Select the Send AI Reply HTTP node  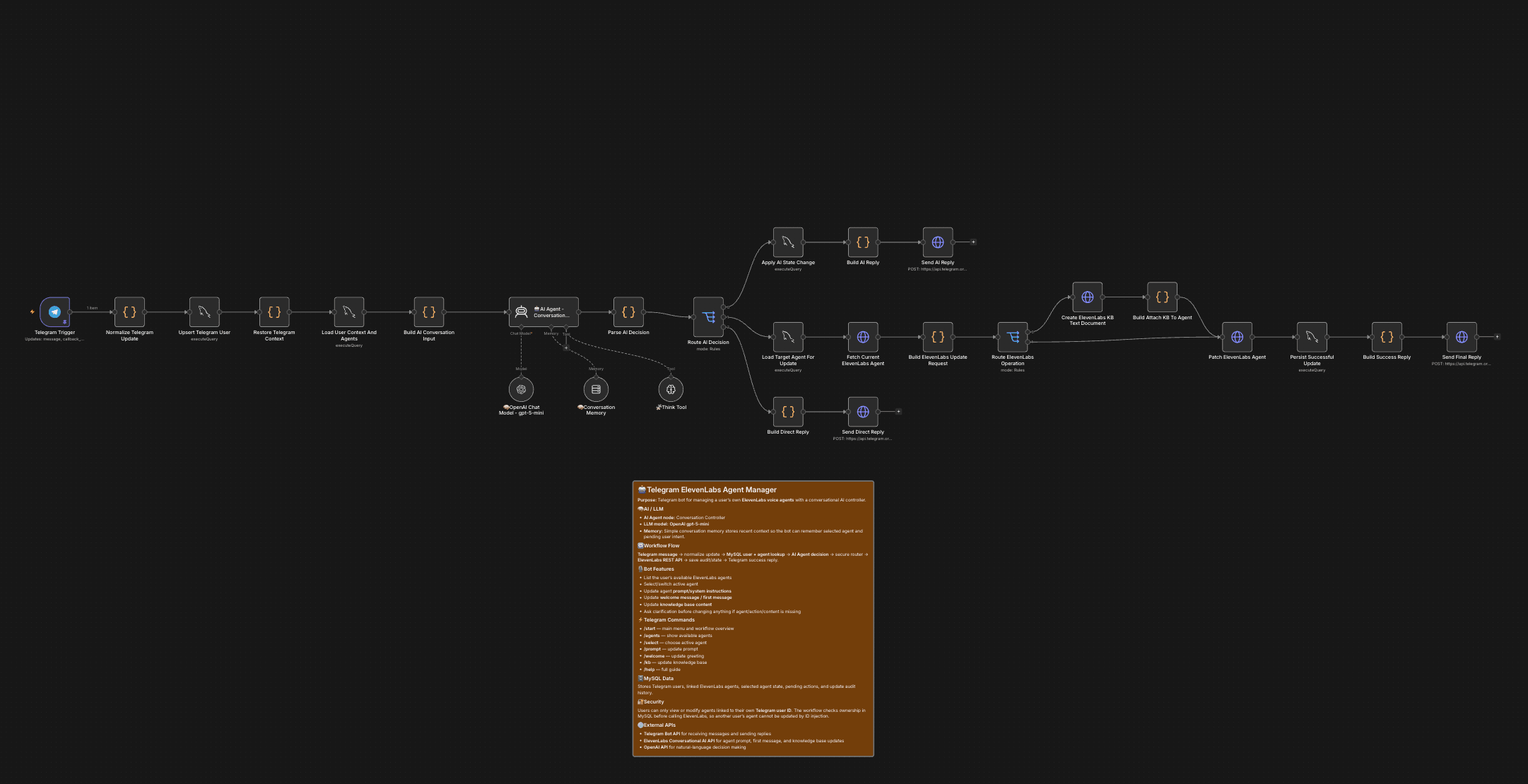point(938,242)
